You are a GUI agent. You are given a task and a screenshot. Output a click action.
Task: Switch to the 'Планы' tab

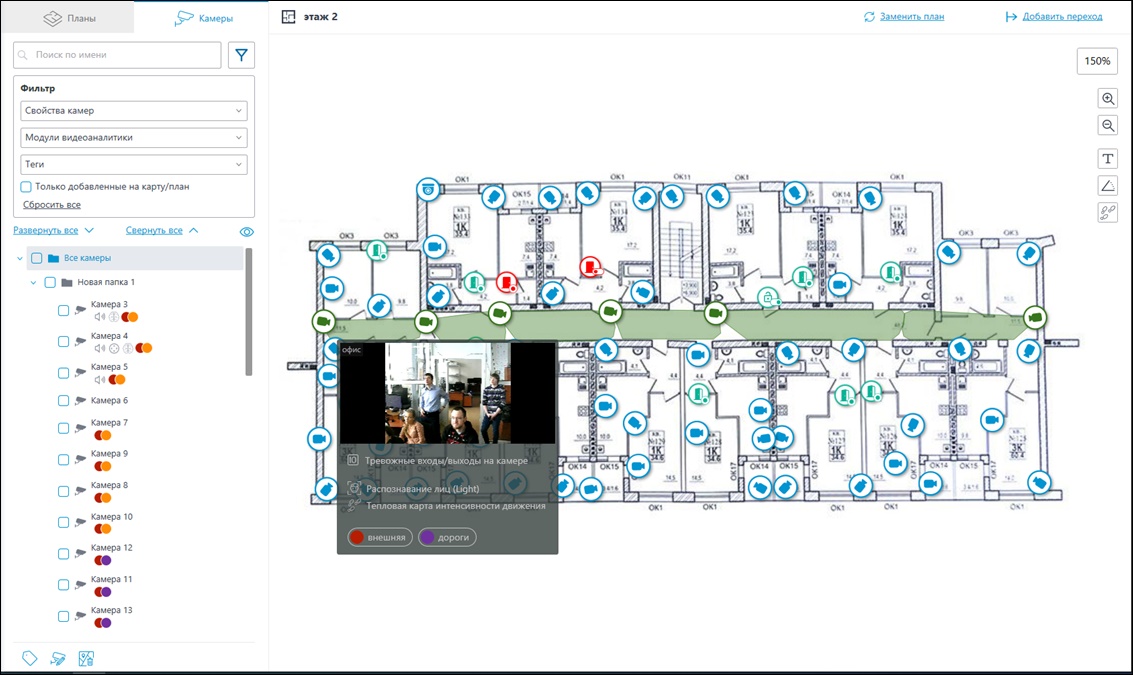pos(67,18)
